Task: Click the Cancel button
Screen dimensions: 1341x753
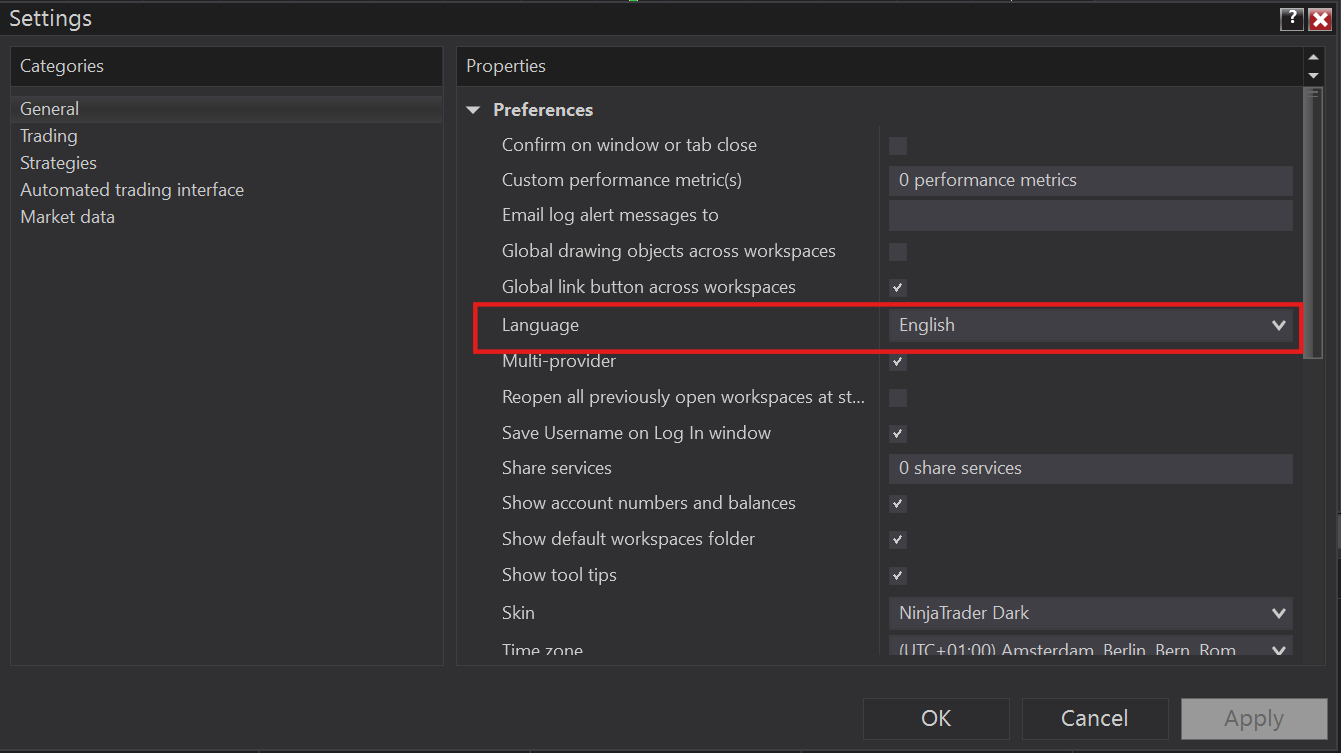Action: pos(1094,718)
